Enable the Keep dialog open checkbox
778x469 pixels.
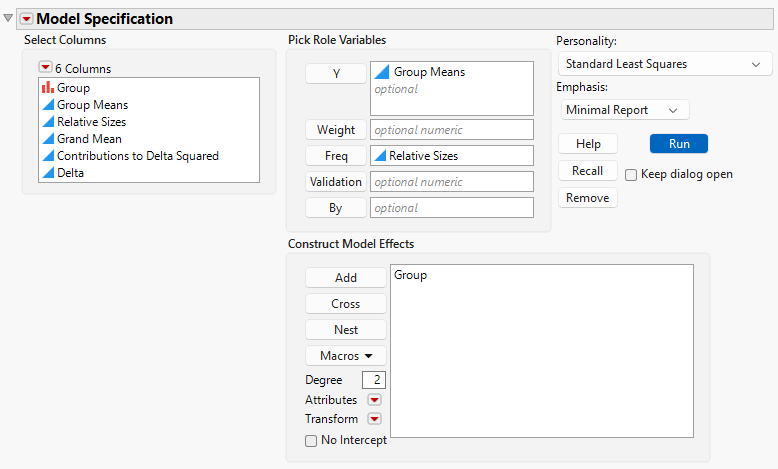click(x=632, y=174)
